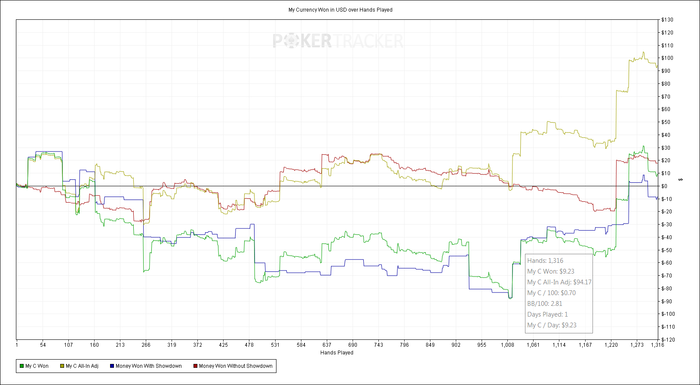This screenshot has height=385, width=700.
Task: Click the y-axis label '$50'
Action: (667, 122)
